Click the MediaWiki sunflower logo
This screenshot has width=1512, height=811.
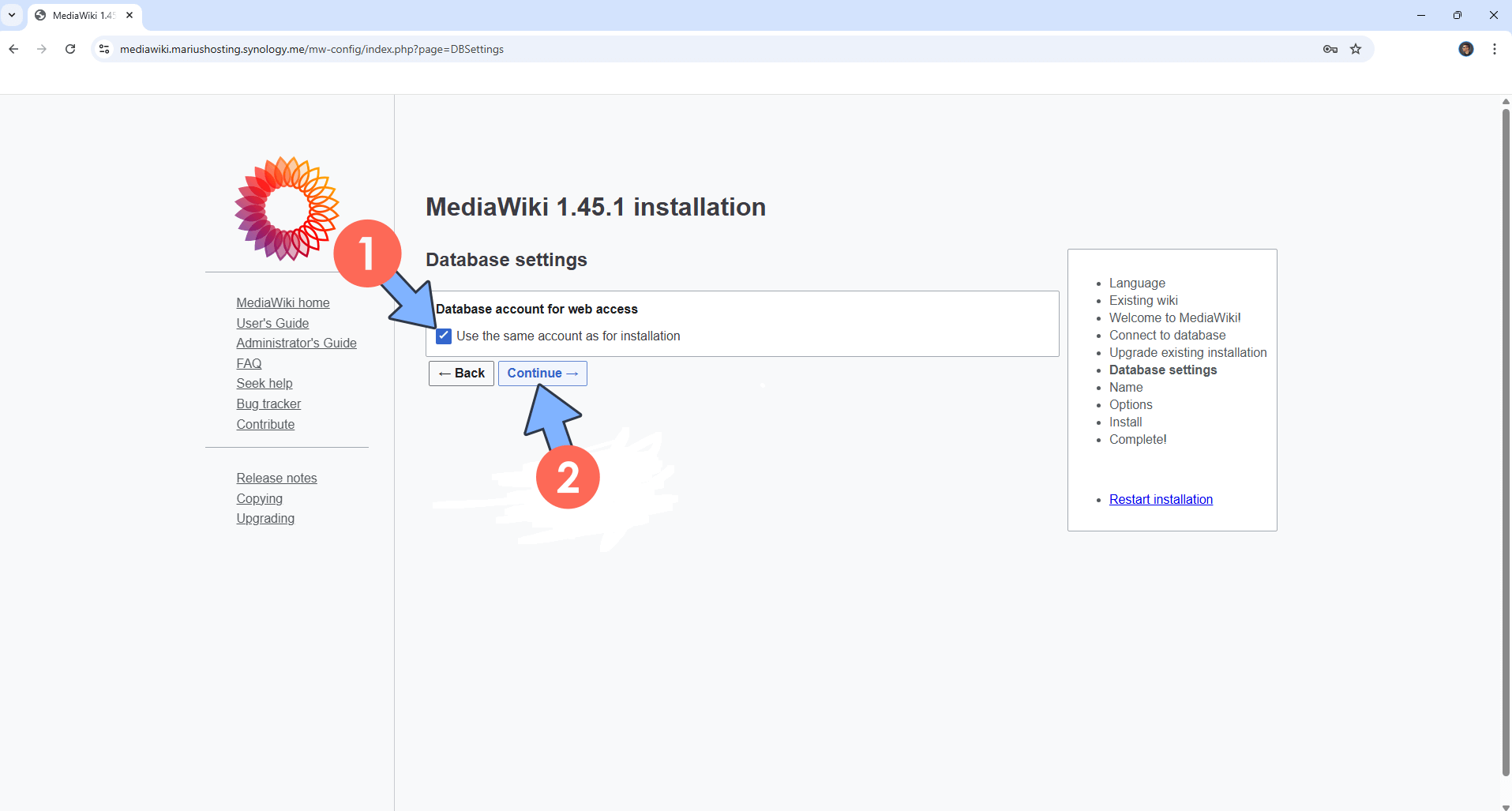point(286,208)
